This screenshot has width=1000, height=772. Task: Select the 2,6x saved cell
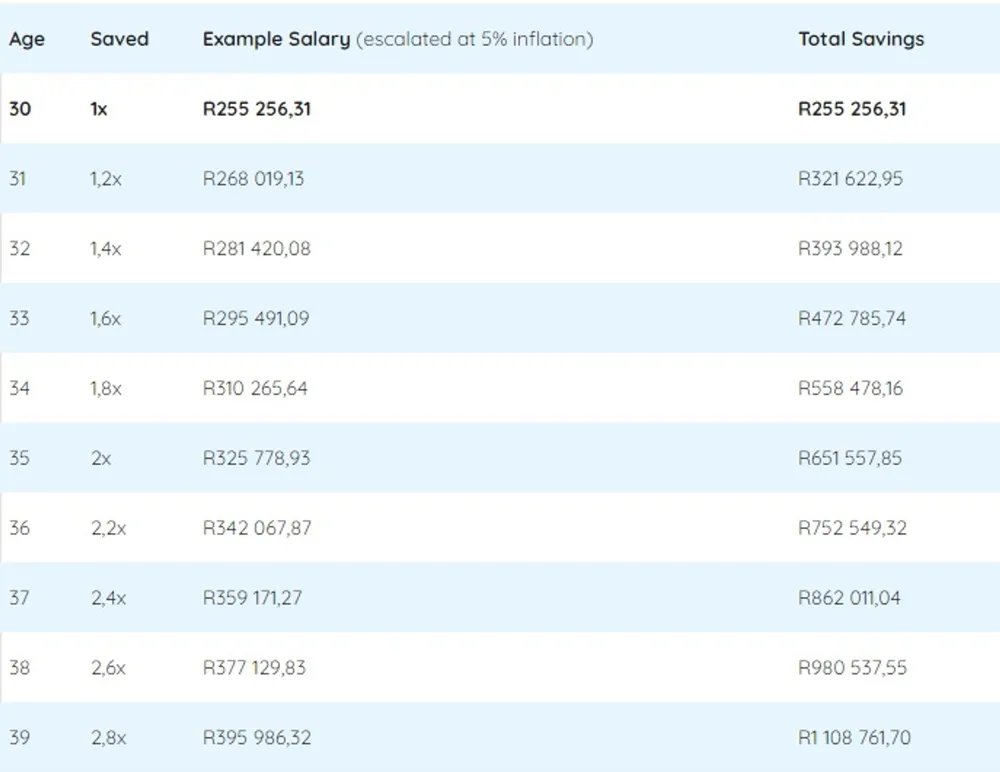(x=108, y=667)
